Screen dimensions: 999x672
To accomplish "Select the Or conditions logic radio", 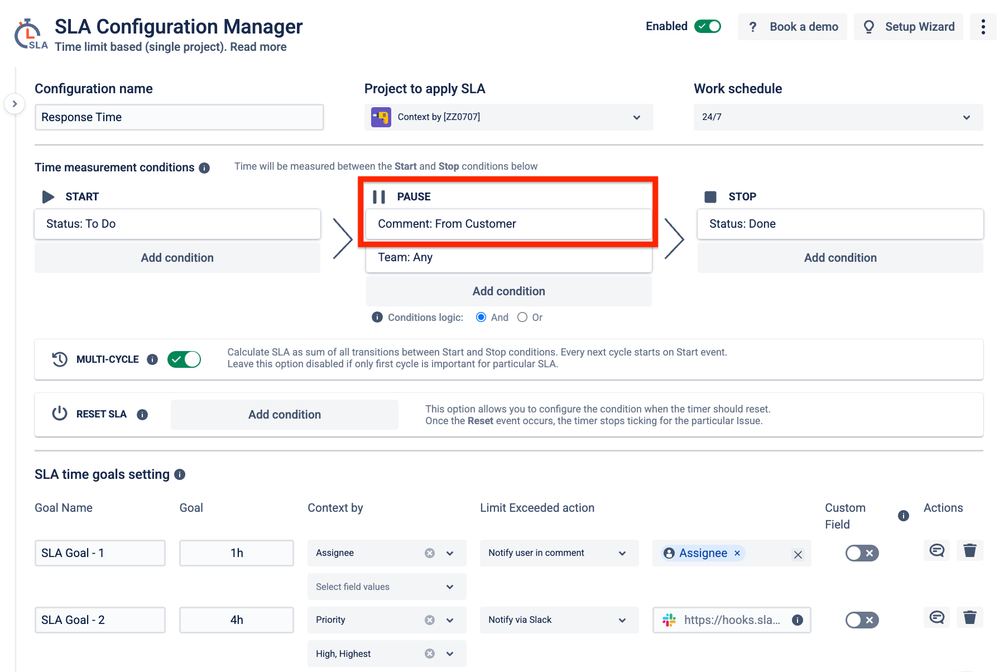I will 522,317.
